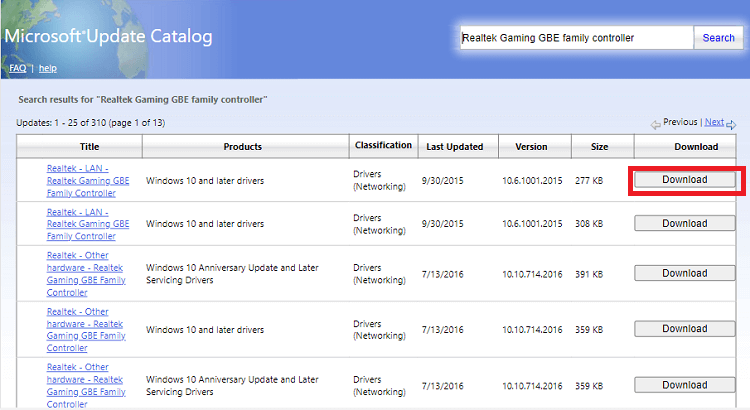Viewport: 750px width, 410px height.
Task: Sort by the Classification column header
Action: (383, 145)
